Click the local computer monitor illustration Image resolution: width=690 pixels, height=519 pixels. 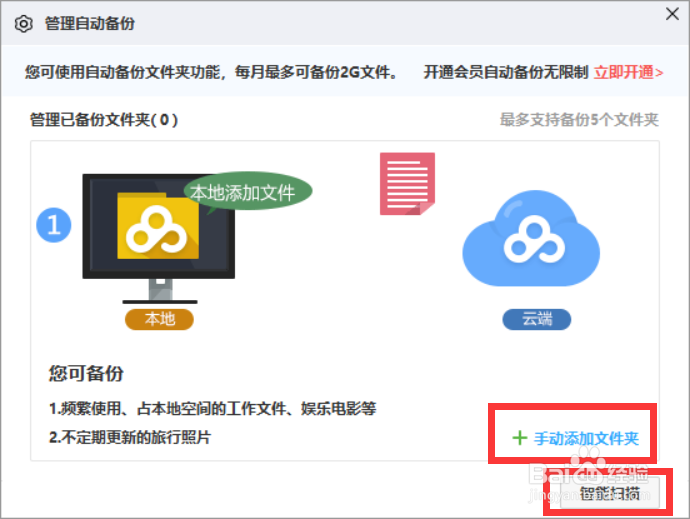[x=159, y=238]
